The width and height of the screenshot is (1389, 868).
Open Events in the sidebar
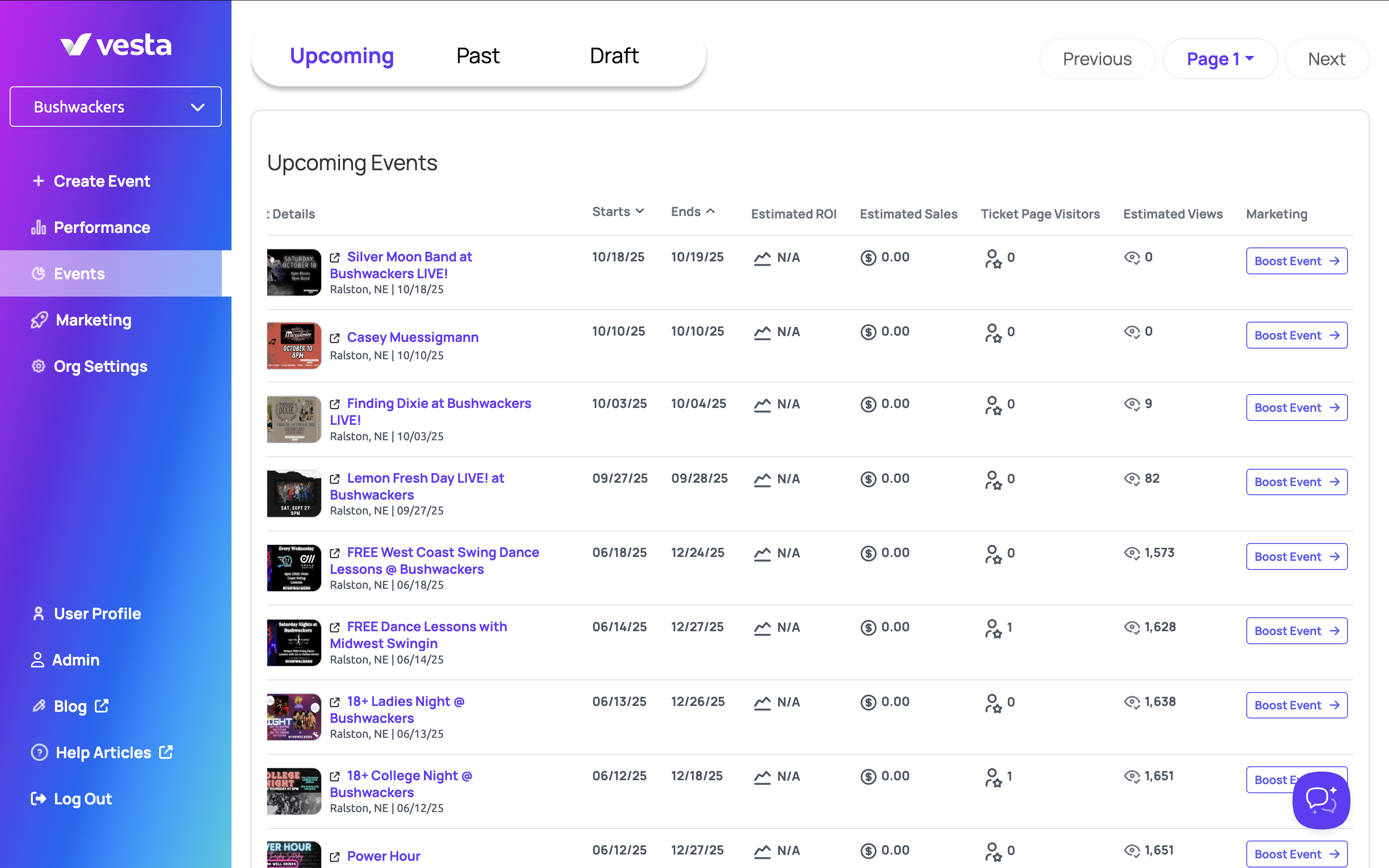coord(111,273)
